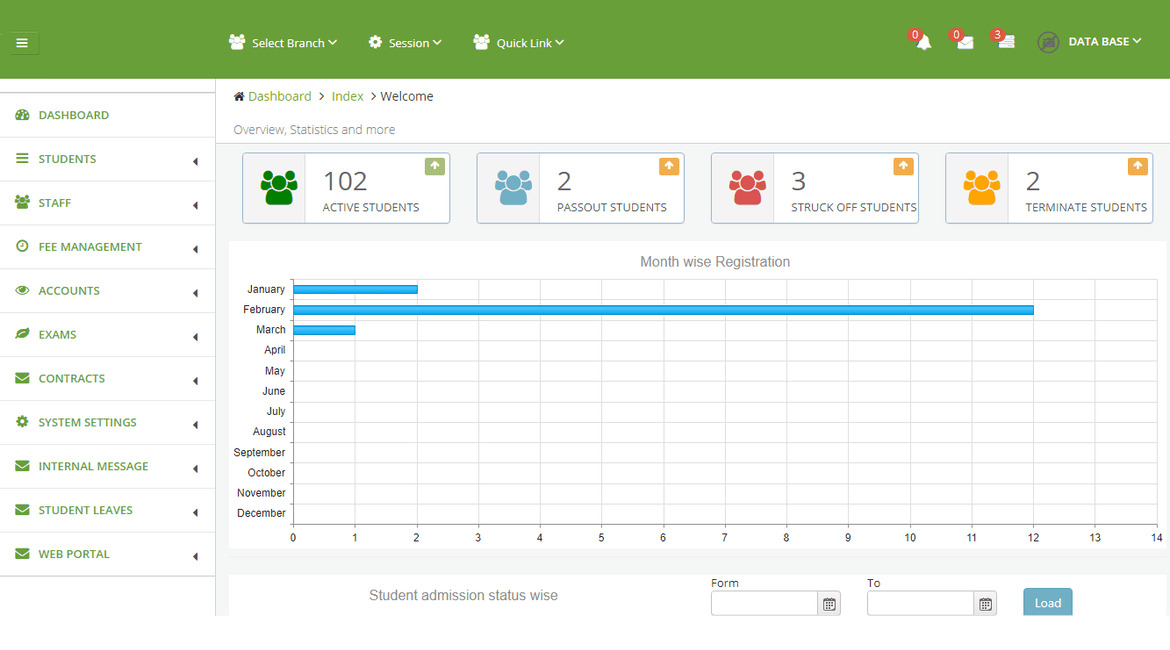Select the Accounts eye icon in sidebar
Image resolution: width=1170 pixels, height=650 pixels.
click(23, 290)
